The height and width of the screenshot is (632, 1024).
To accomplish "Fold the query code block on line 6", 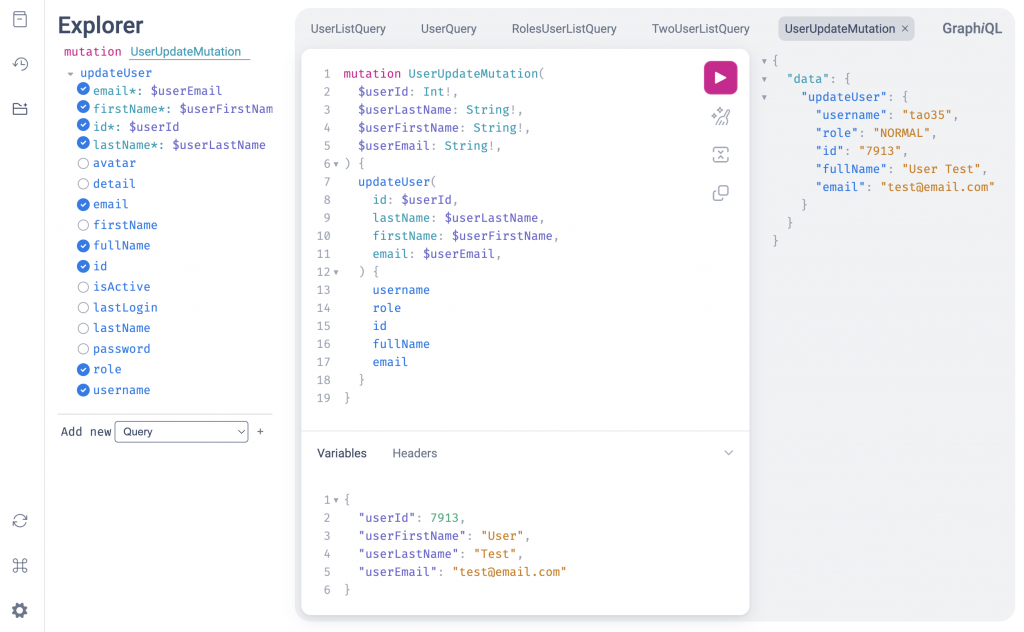I will pos(336,164).
